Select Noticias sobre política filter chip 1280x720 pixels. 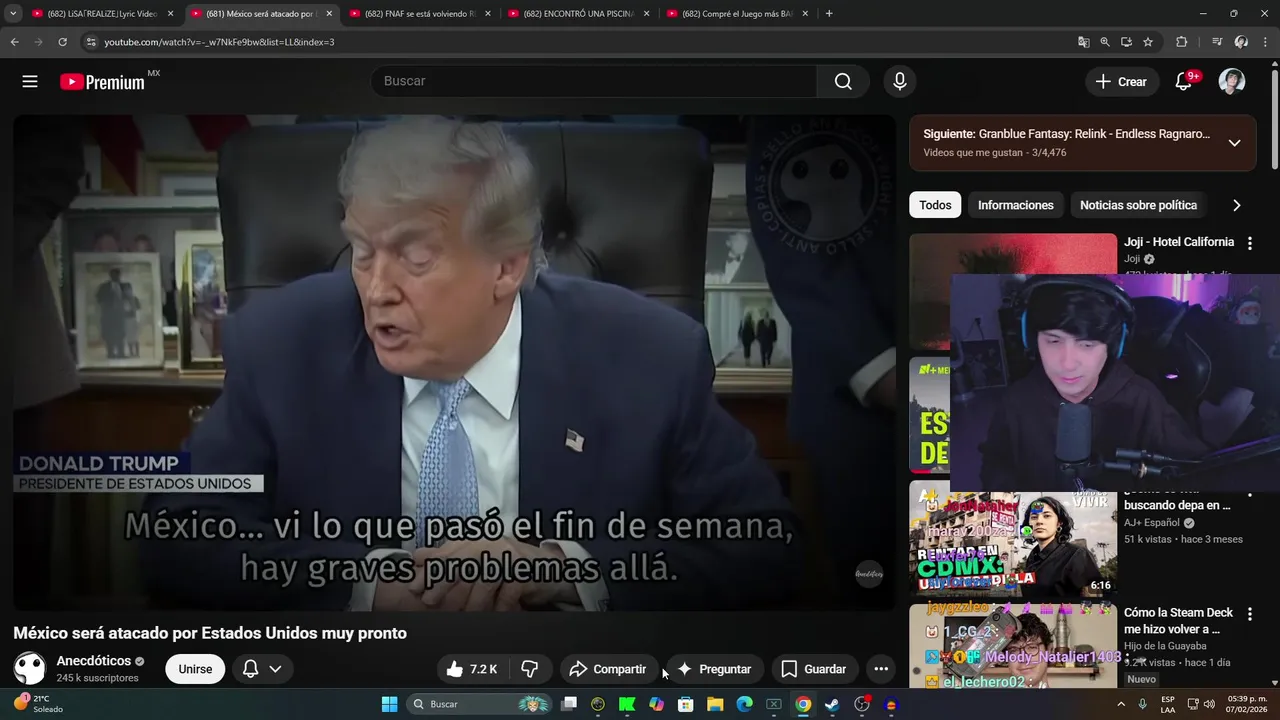pyautogui.click(x=1138, y=205)
